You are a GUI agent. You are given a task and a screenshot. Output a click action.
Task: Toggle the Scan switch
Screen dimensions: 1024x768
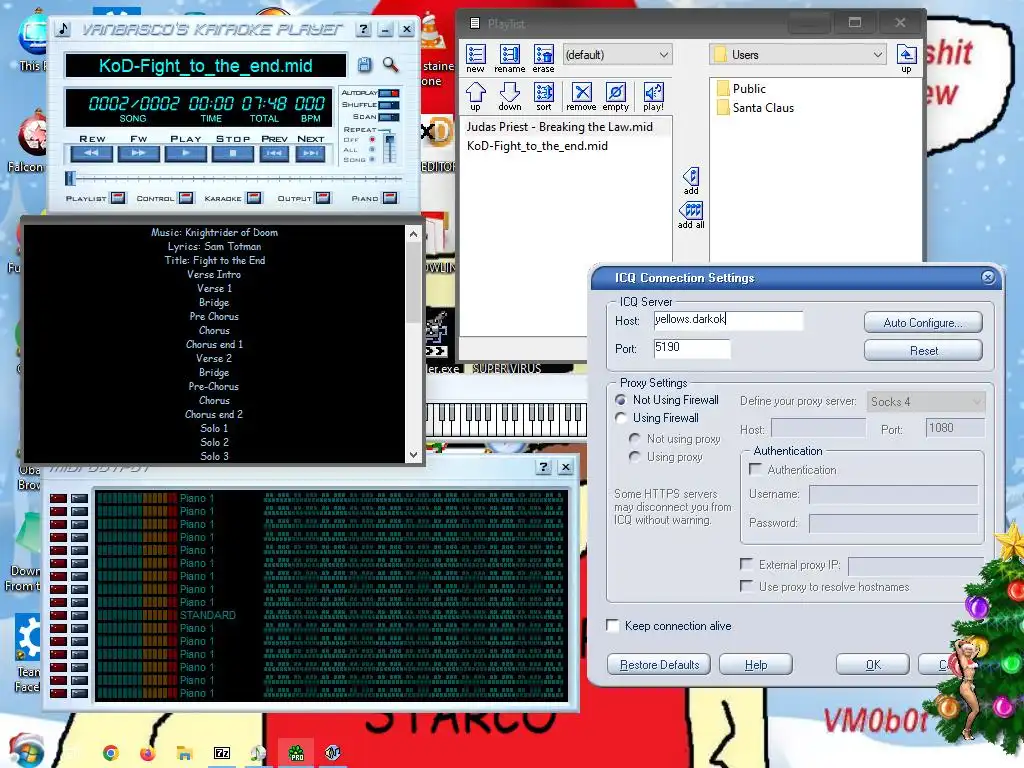point(389,117)
